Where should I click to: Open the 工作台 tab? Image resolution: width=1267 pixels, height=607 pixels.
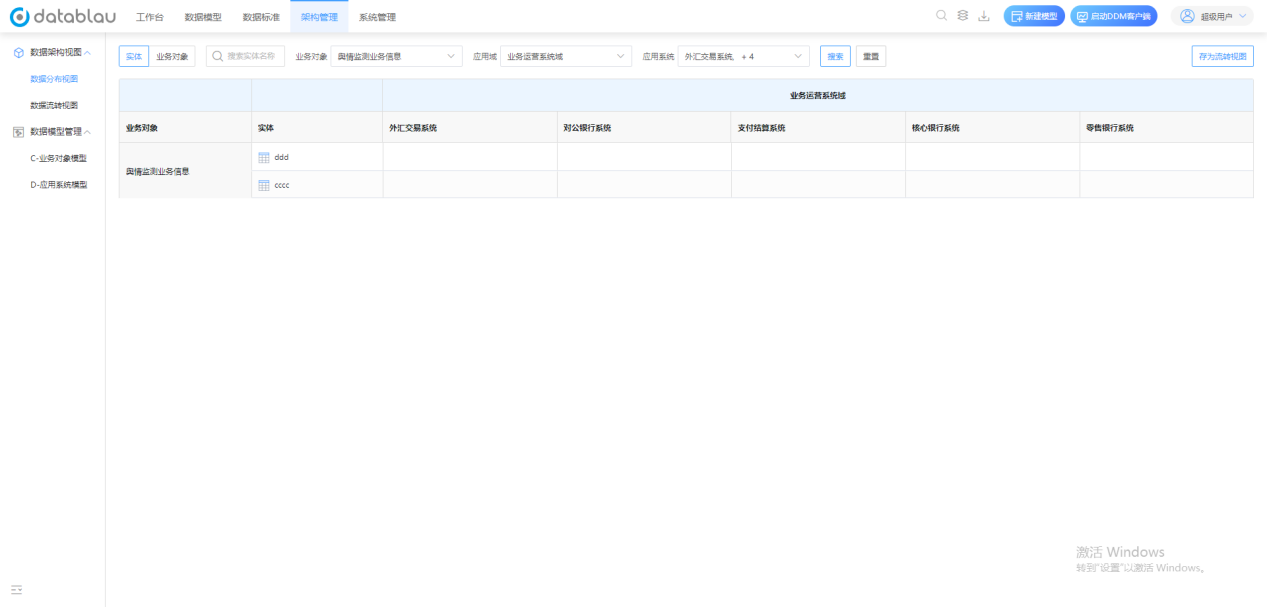(x=149, y=17)
